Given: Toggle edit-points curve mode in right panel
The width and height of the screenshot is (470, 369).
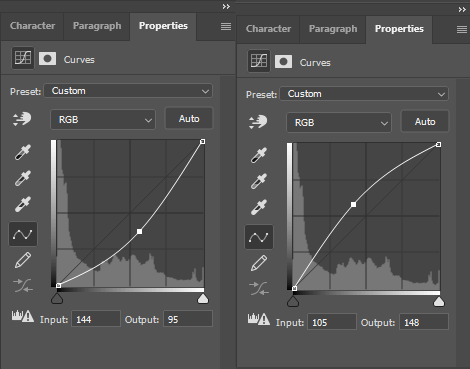Looking at the screenshot, I should [x=259, y=237].
